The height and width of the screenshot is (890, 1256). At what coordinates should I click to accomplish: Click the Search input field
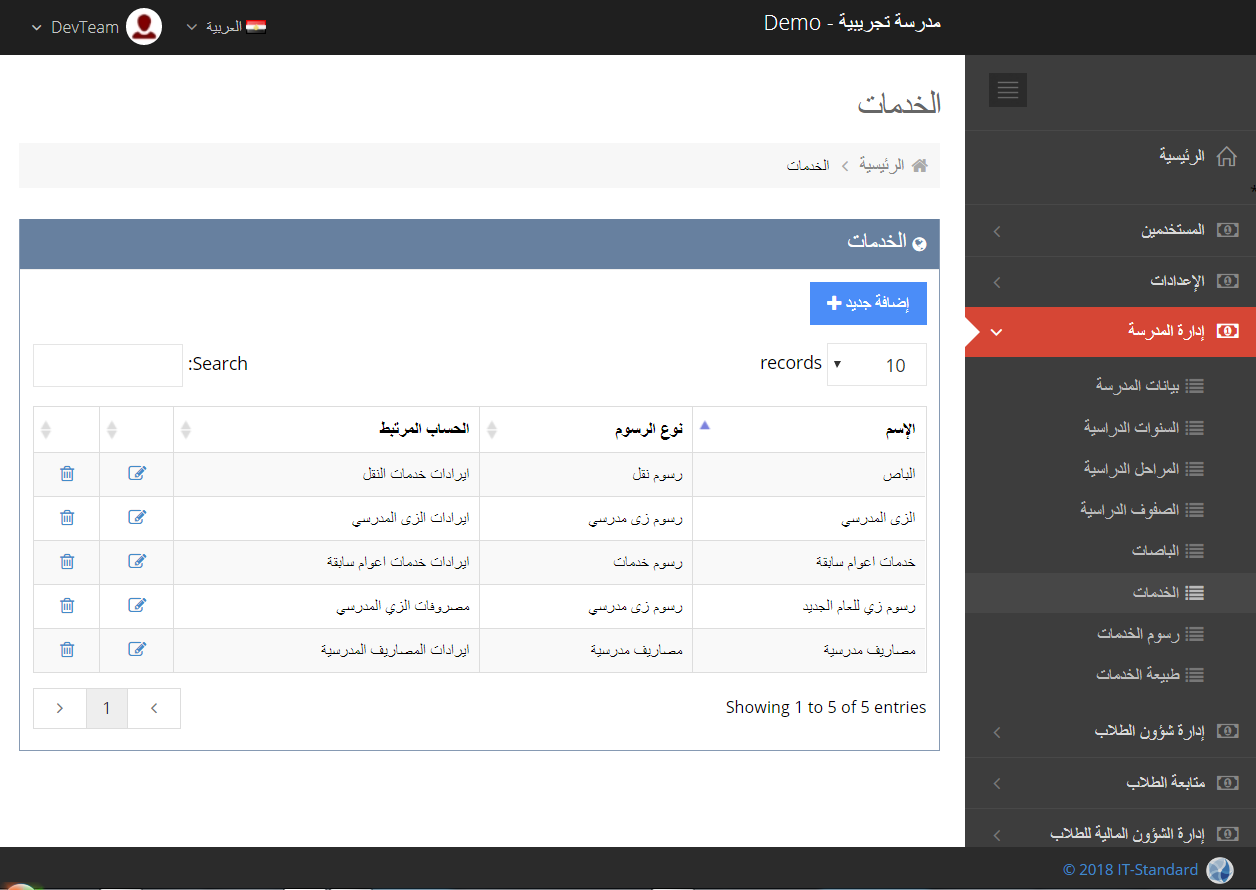click(x=108, y=365)
